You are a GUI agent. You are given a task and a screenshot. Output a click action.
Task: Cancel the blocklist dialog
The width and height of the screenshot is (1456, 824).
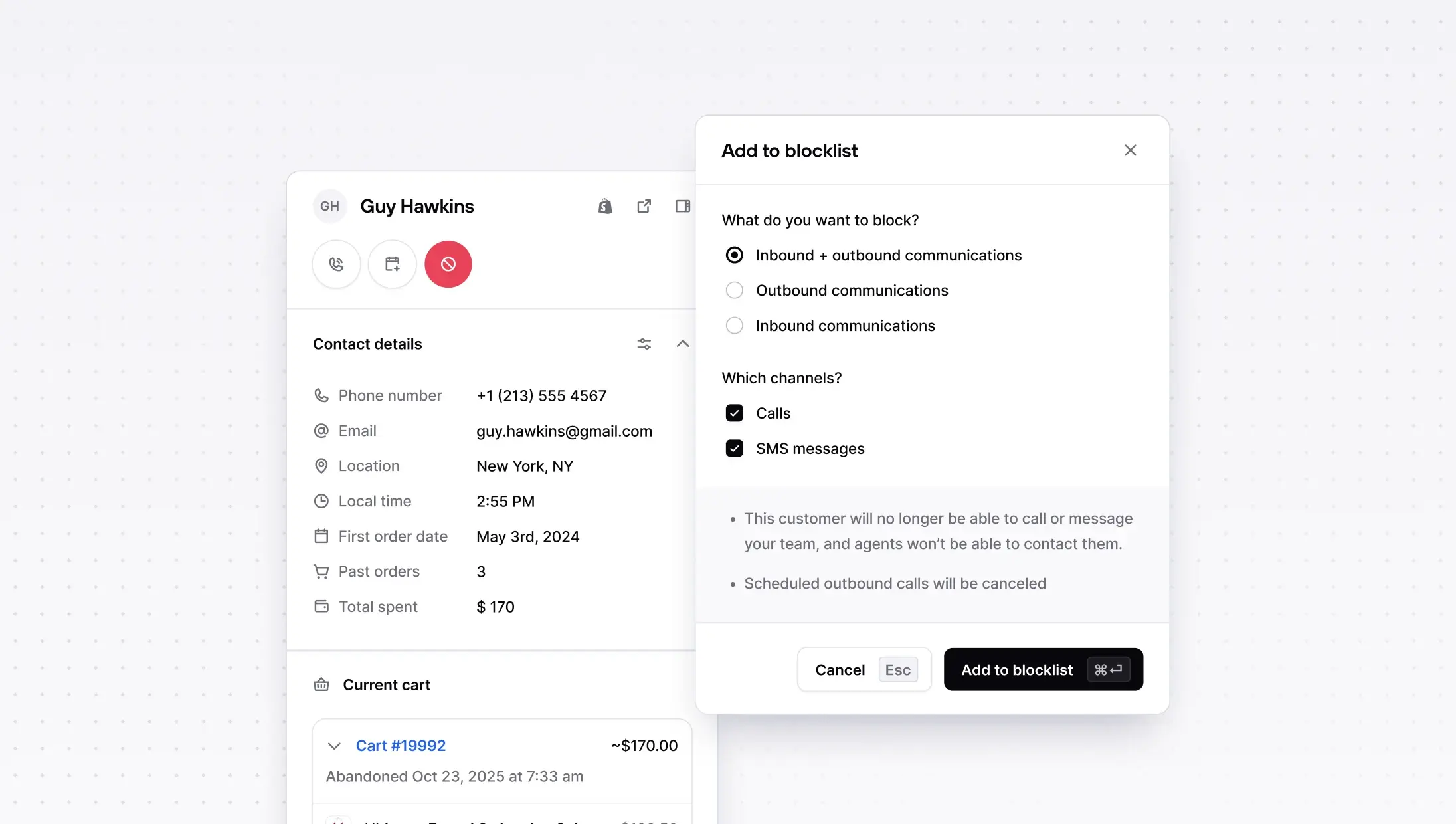click(x=840, y=669)
